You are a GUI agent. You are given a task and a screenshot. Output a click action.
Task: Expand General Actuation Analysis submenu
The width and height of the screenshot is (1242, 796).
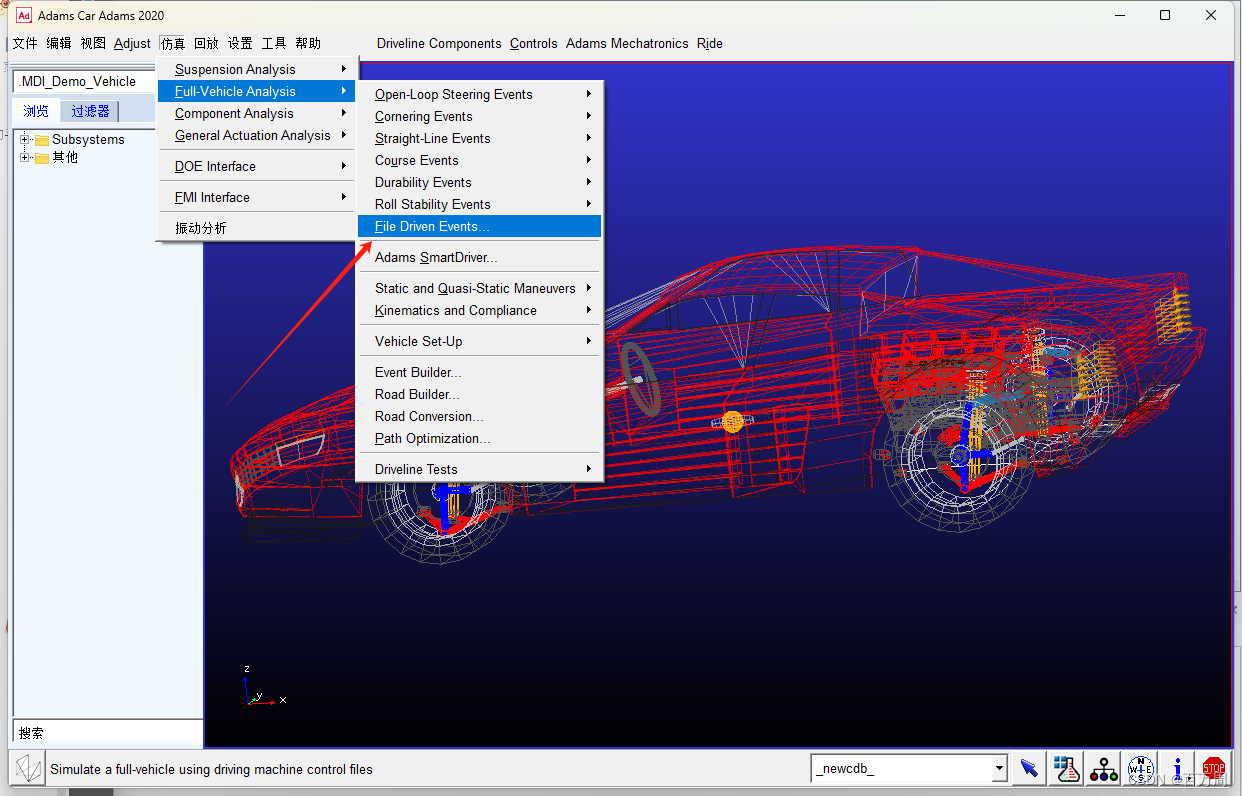coord(257,135)
